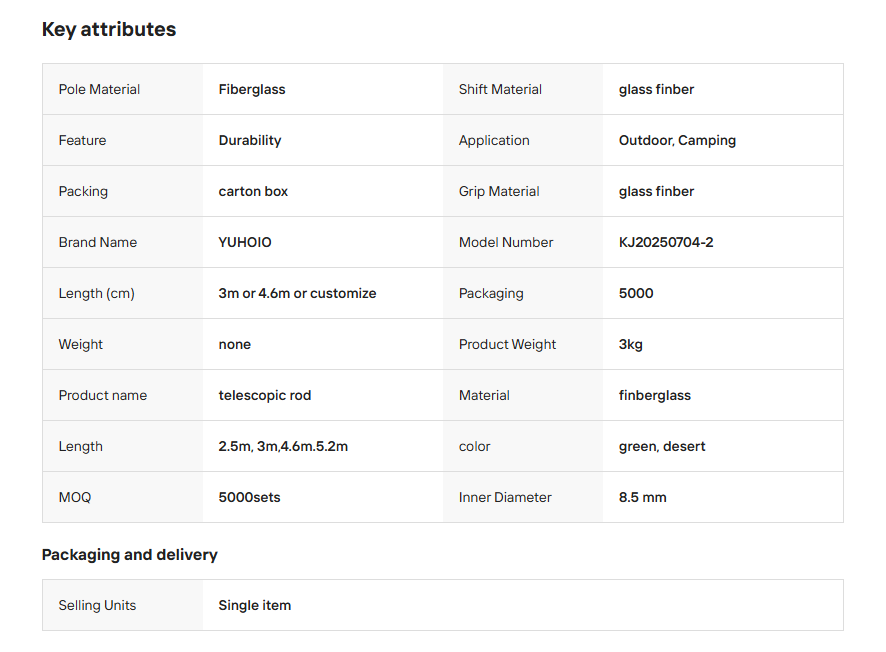Click the Packaging and delivery heading
This screenshot has width=886, height=652.
129,555
